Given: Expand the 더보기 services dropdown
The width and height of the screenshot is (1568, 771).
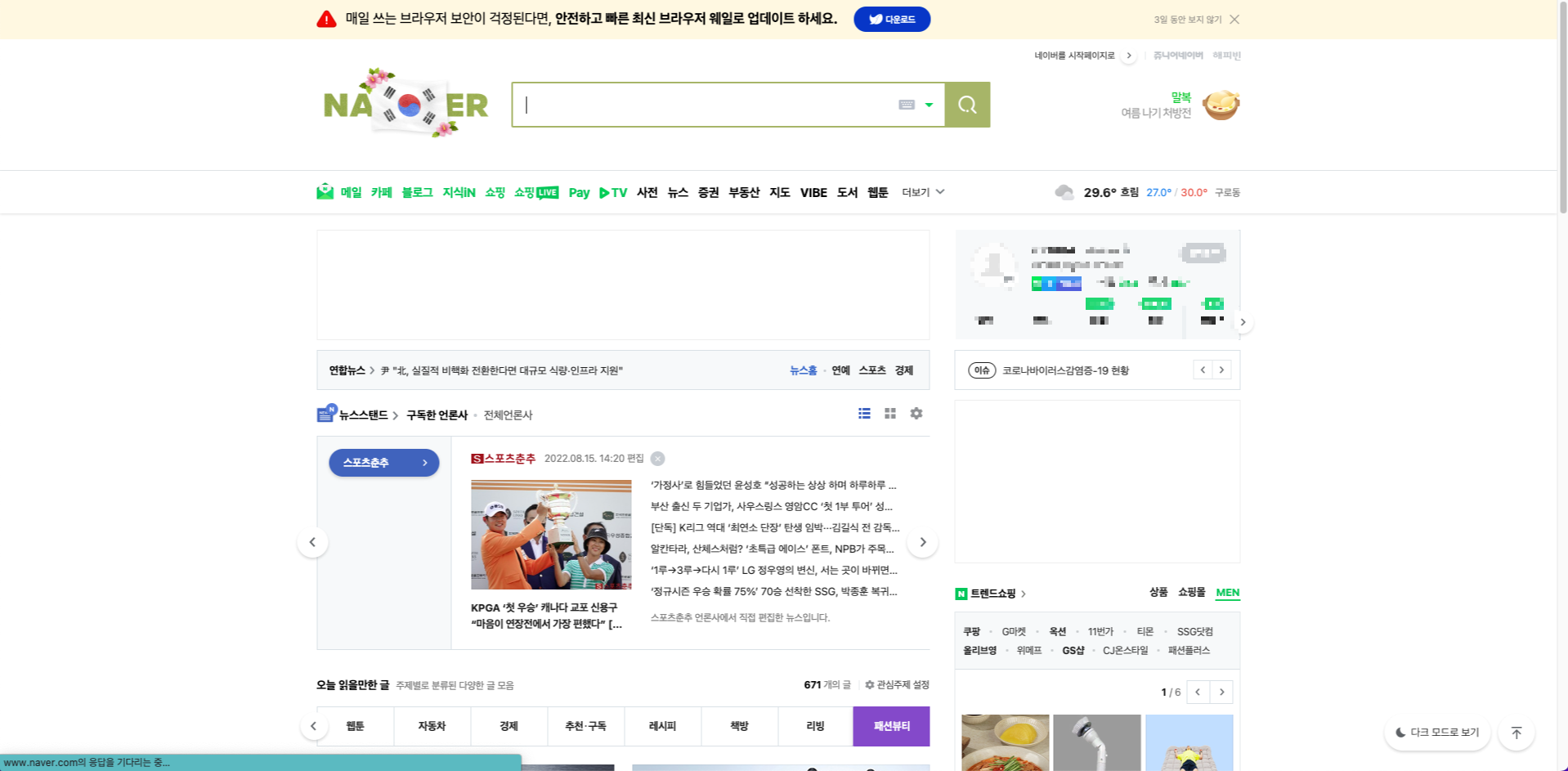Looking at the screenshot, I should point(923,192).
